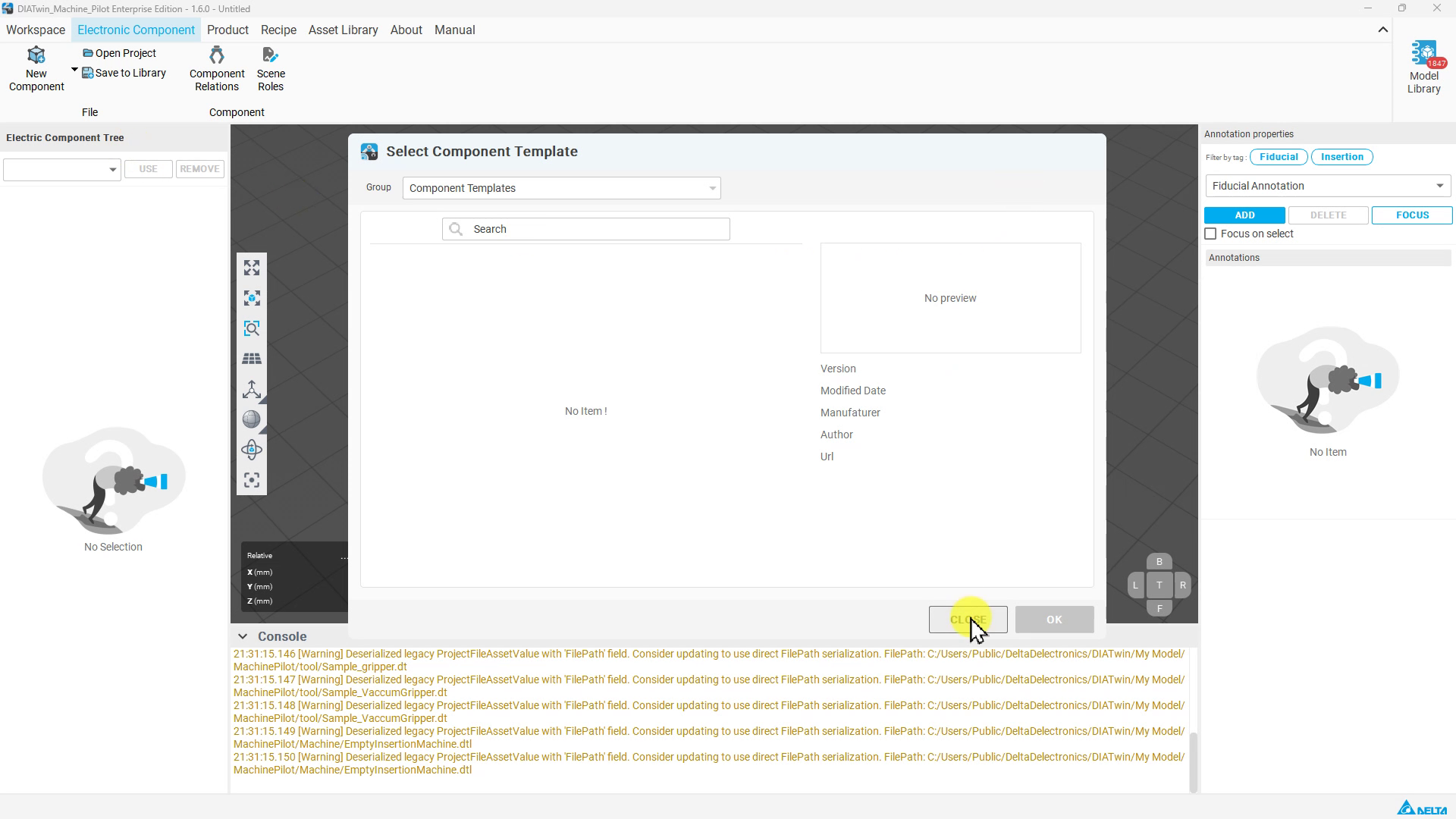Click the Electric Component Tree heading
The image size is (1456, 819).
[65, 138]
